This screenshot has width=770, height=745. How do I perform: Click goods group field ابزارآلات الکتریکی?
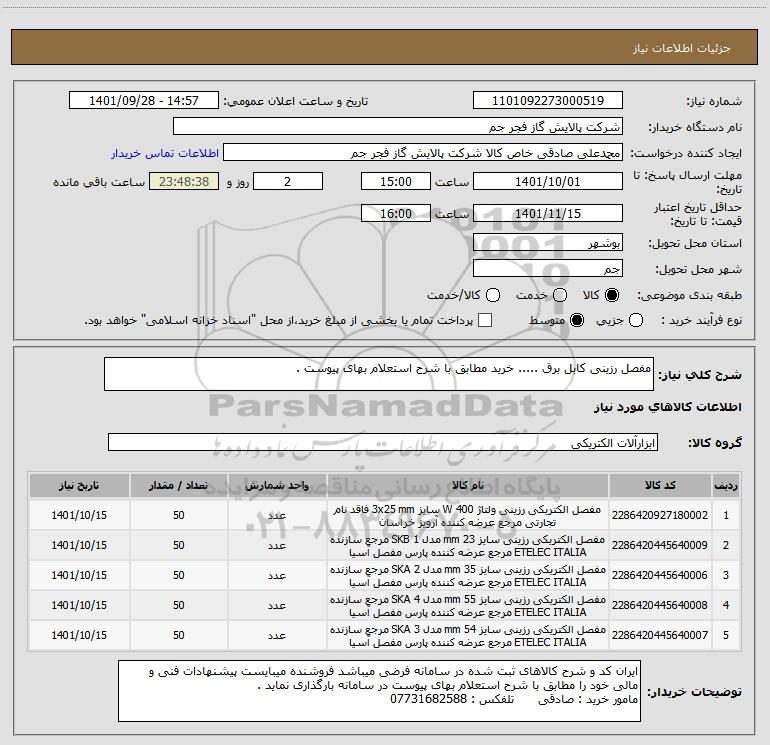point(383,442)
